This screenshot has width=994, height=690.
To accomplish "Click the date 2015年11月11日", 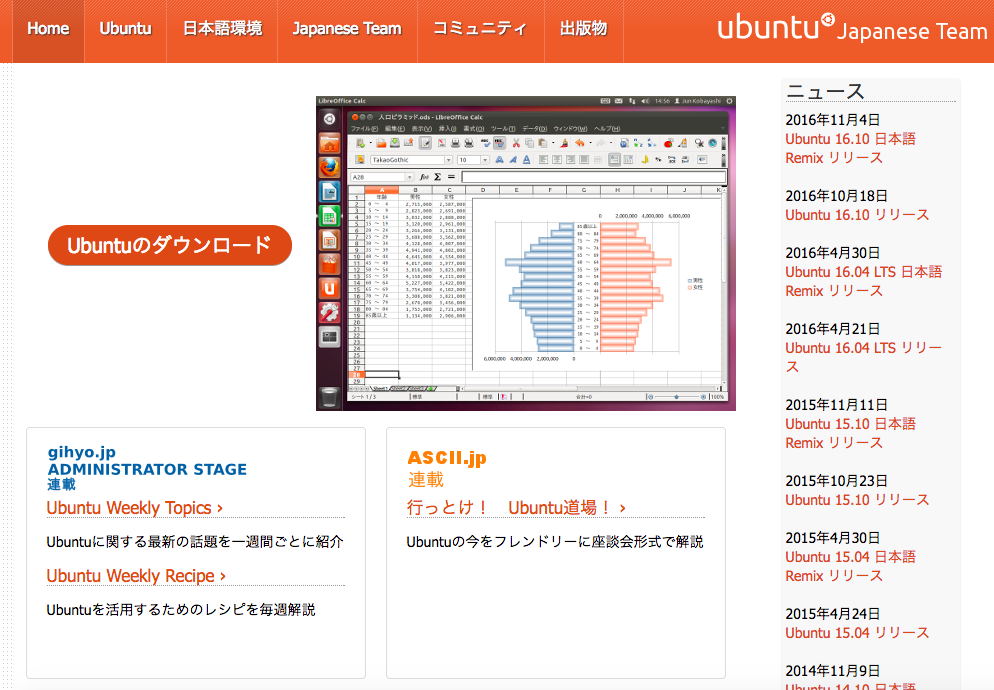I will click(836, 405).
